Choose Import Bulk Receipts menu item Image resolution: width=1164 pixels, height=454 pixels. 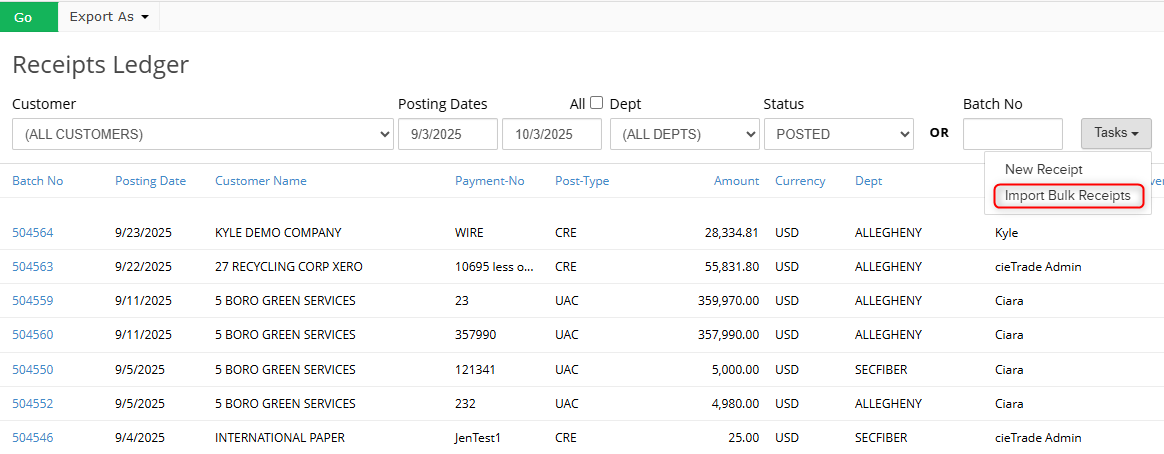(1067, 196)
